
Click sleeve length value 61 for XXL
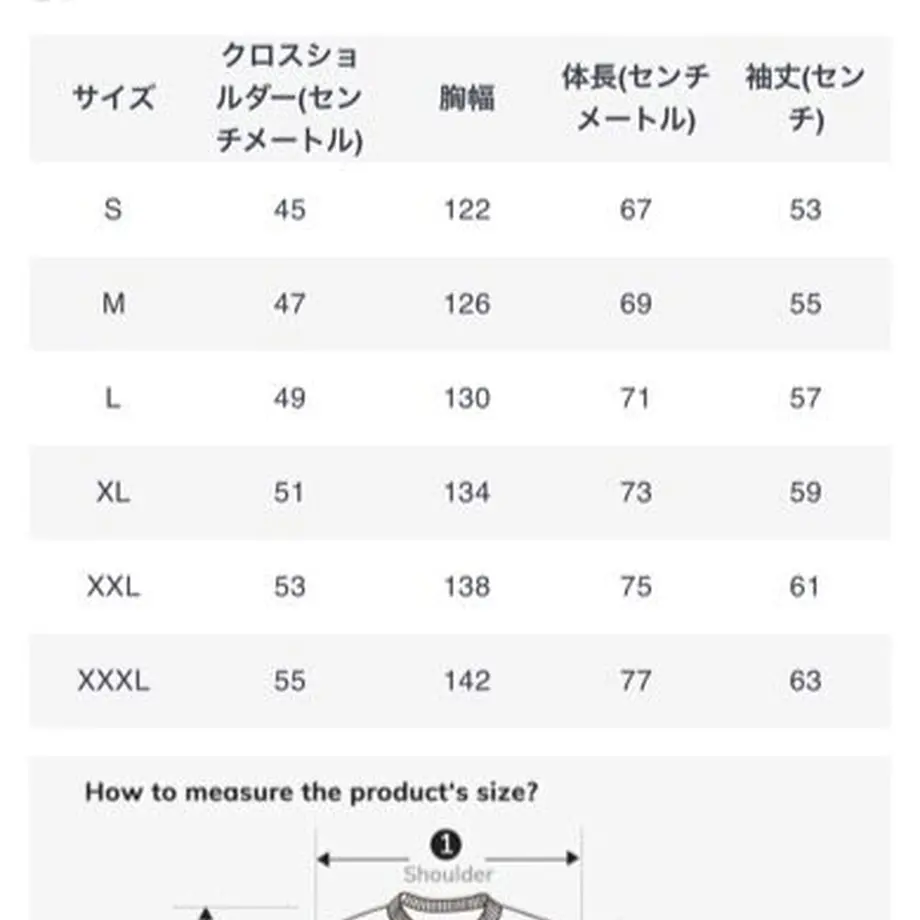[x=804, y=587]
